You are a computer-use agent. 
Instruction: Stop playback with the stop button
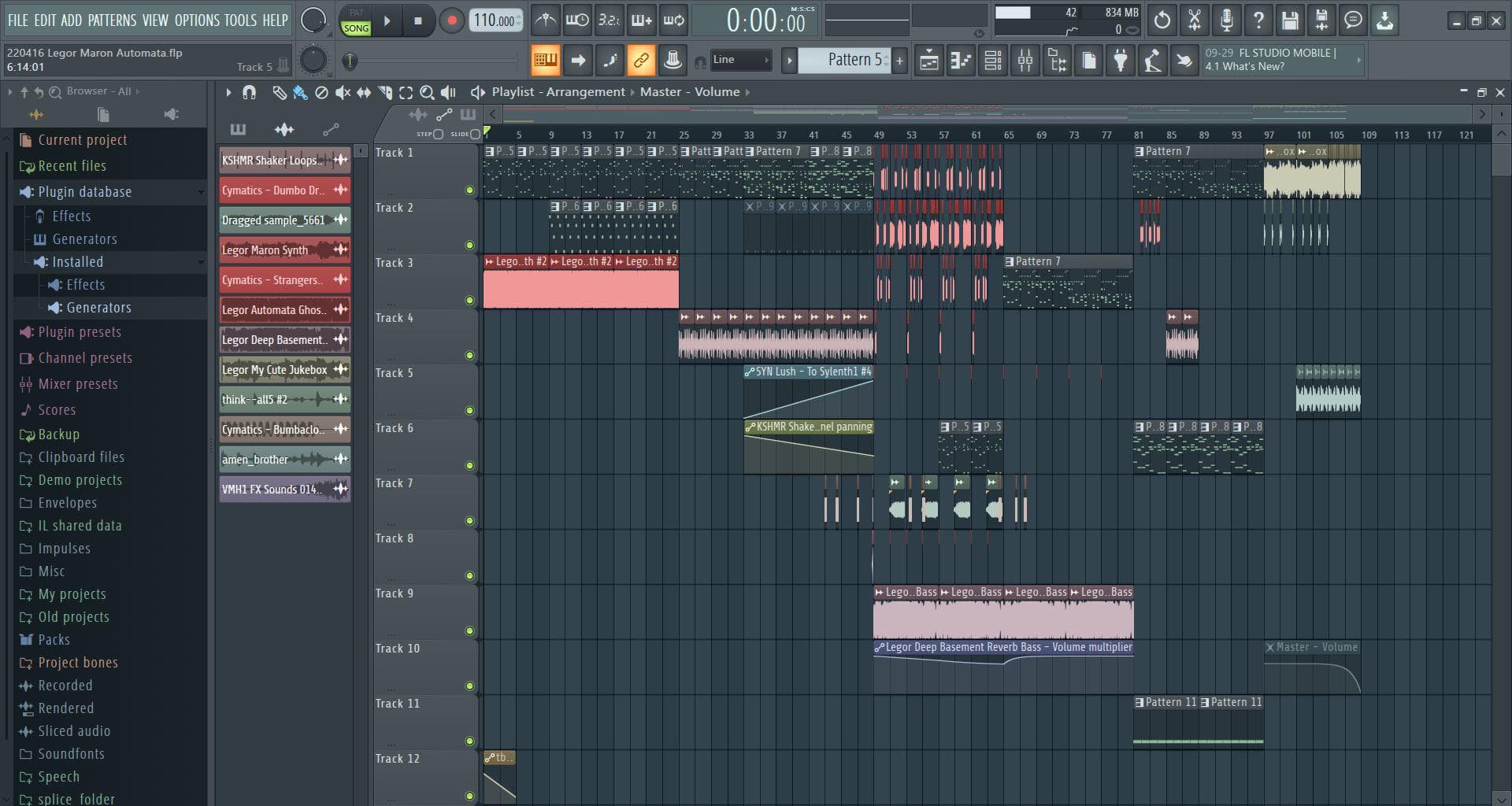[418, 21]
